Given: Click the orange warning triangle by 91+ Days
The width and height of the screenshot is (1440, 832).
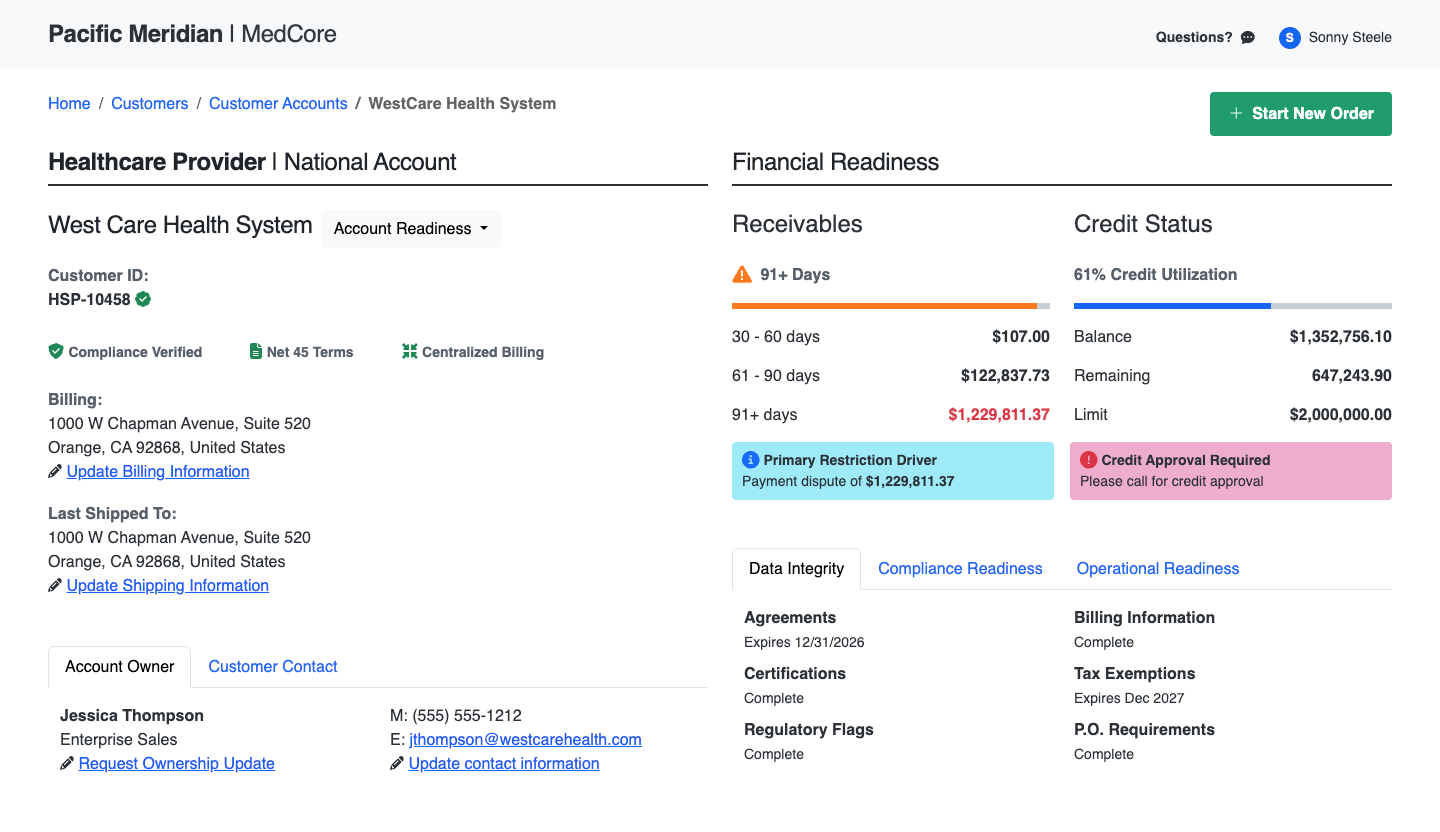Looking at the screenshot, I should 742,274.
